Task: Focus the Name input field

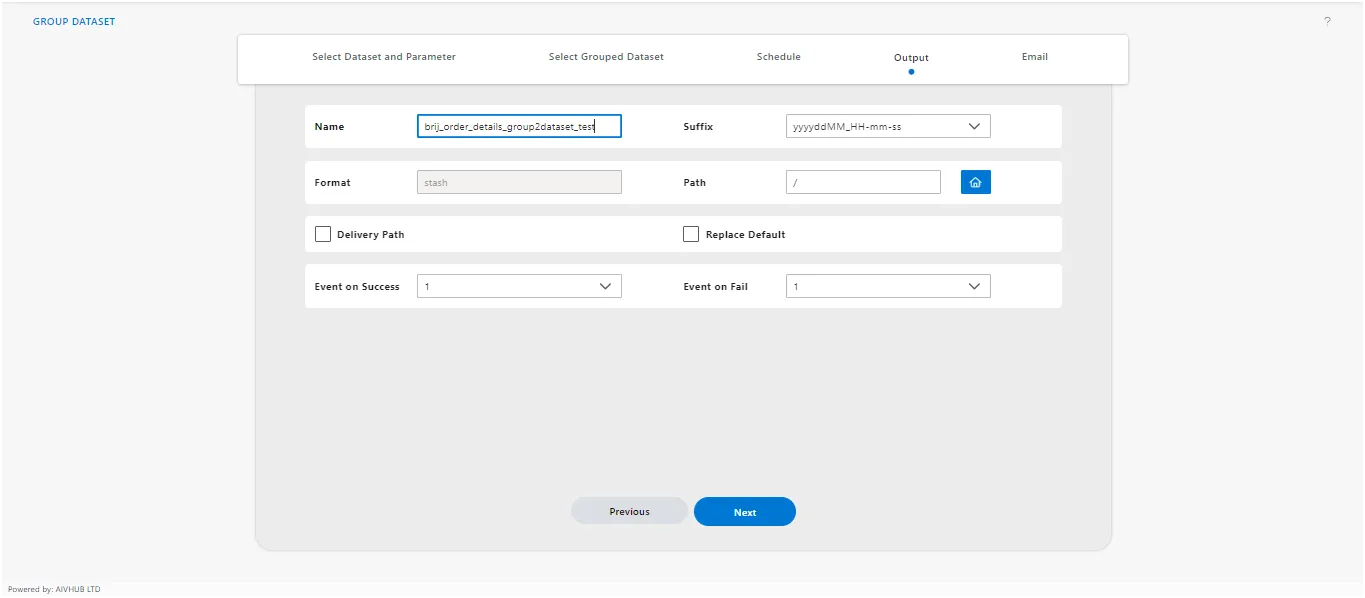Action: (x=519, y=126)
